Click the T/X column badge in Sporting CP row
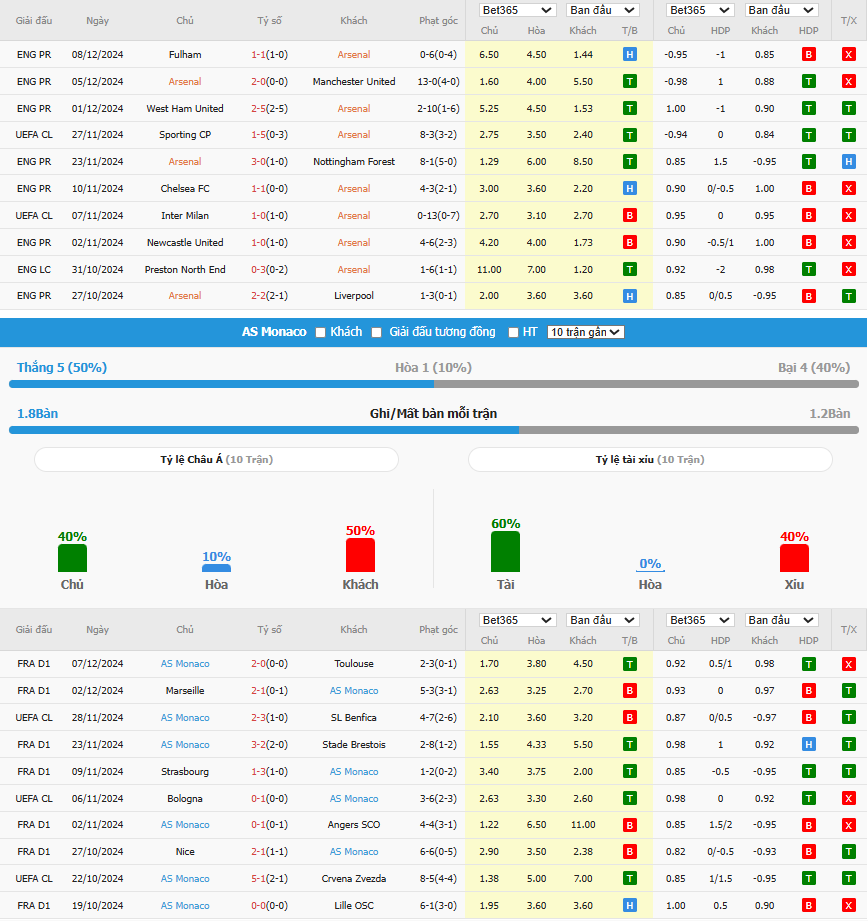Viewport: 868px width, 921px height. point(849,135)
